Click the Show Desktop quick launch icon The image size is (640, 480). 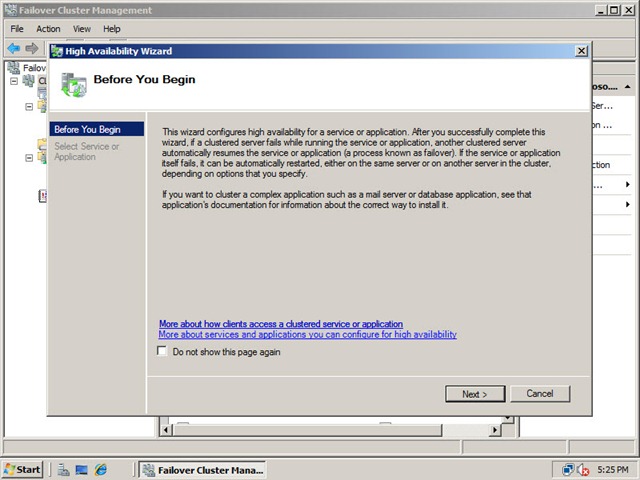click(82, 470)
